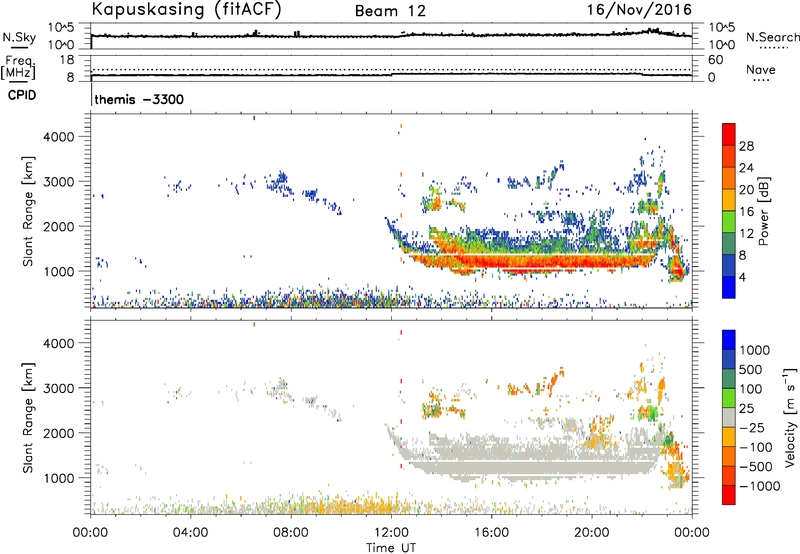Image resolution: width=800 pixels, height=554 pixels.
Task: Click the 'N.Sky' axis label
Action: (19, 37)
